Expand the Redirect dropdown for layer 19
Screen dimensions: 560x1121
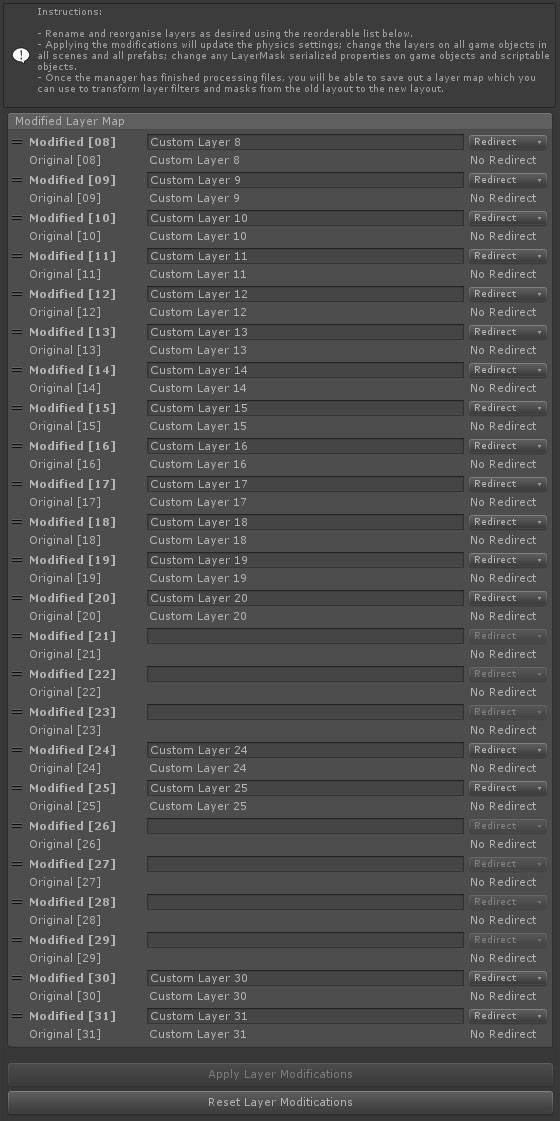point(508,560)
